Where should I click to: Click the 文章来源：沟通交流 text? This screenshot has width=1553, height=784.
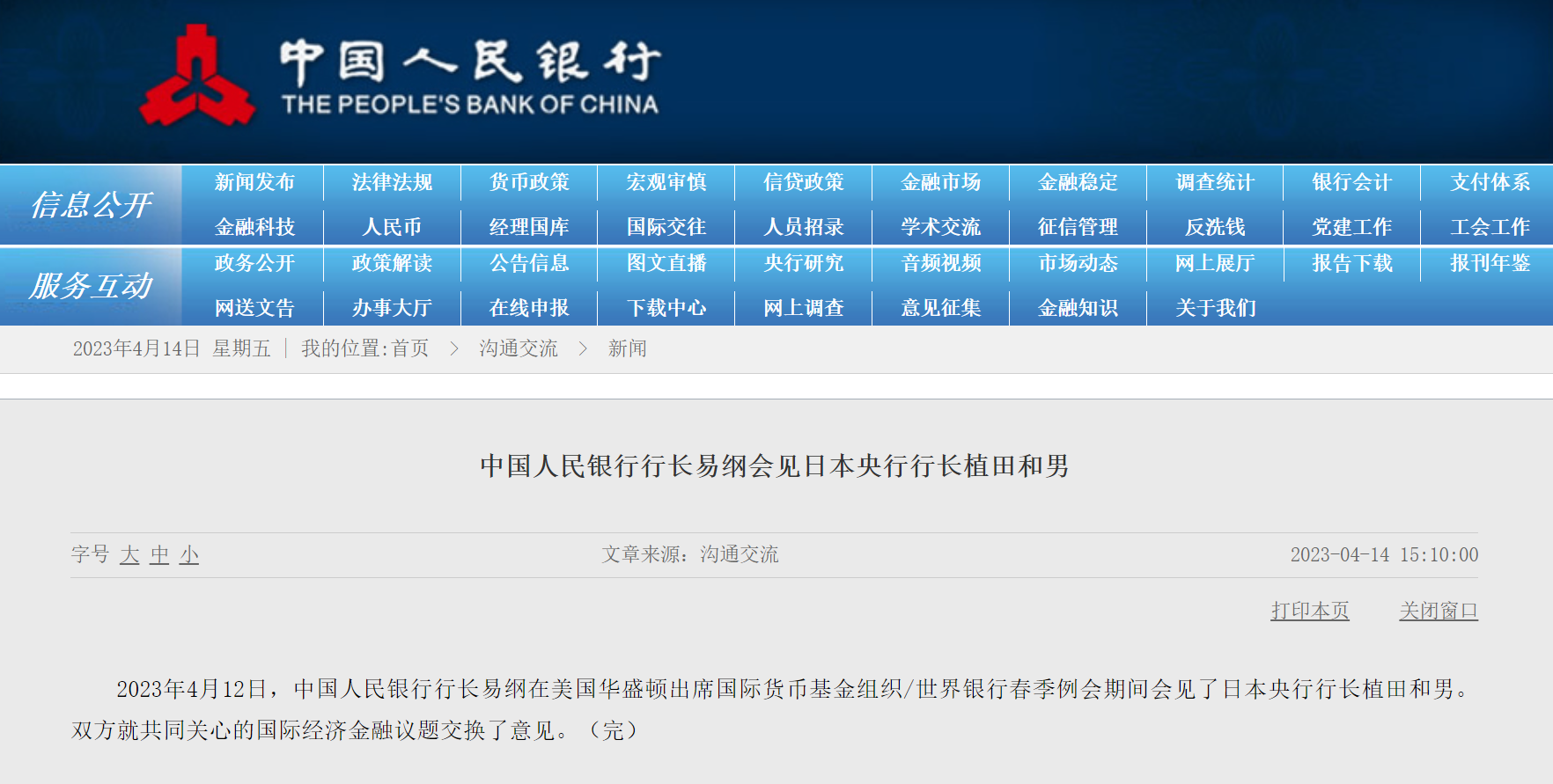[690, 554]
